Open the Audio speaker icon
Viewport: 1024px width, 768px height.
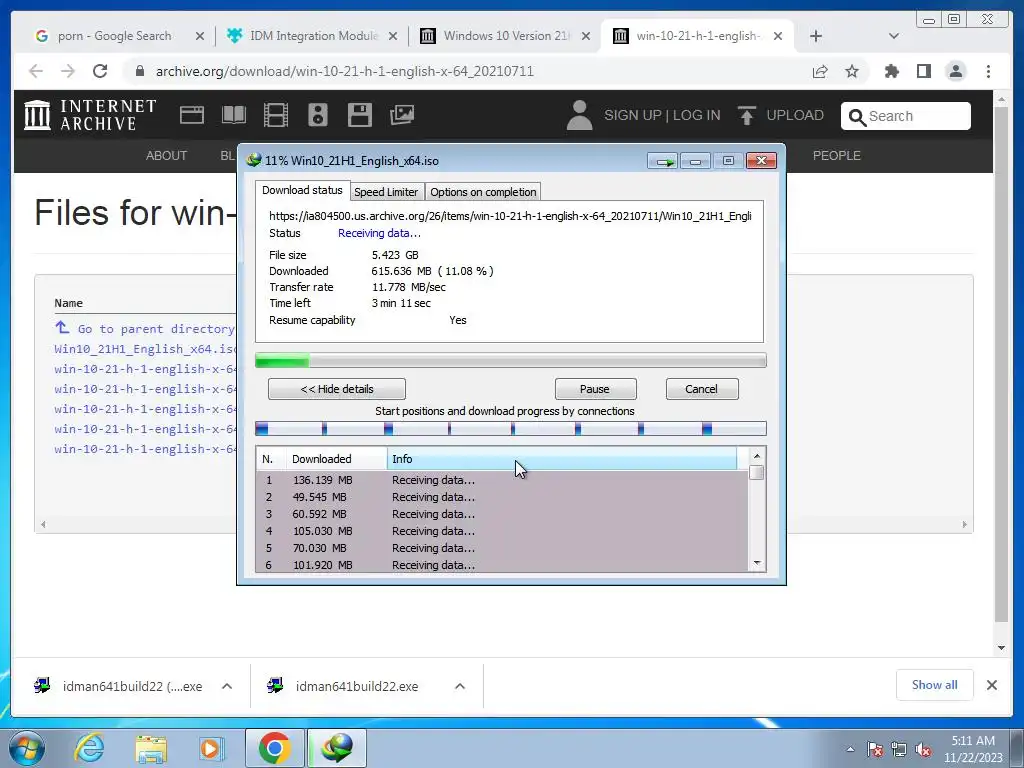tap(318, 115)
